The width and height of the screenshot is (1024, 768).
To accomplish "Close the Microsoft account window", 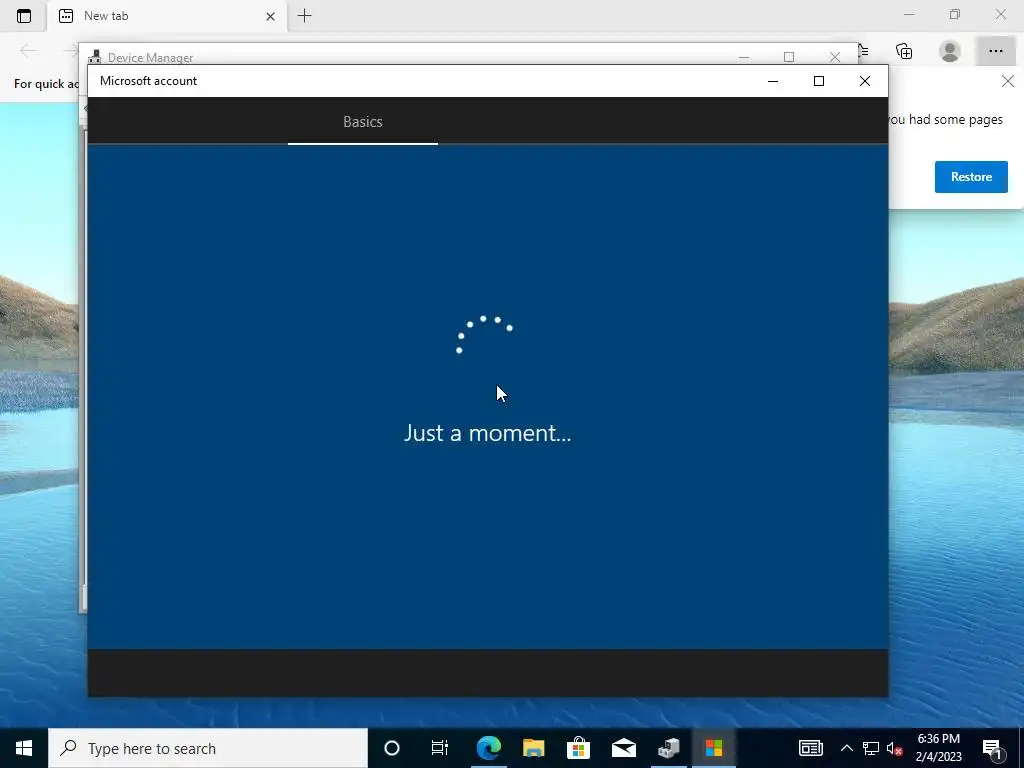I will 865,81.
